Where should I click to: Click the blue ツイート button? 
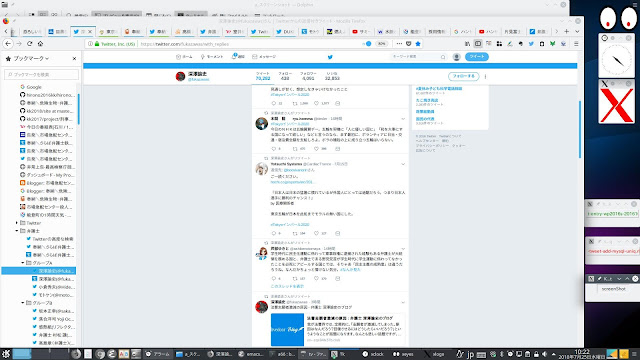pyautogui.click(x=477, y=57)
